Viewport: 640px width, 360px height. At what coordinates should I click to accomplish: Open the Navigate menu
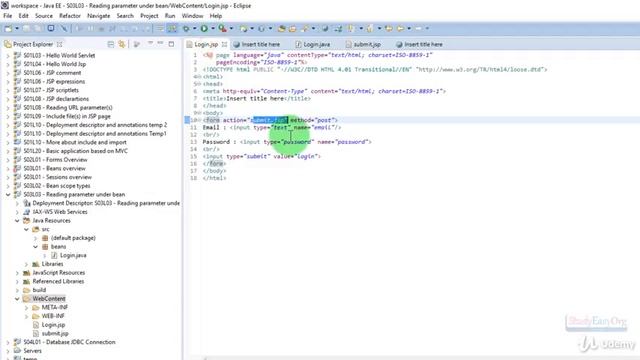tap(98, 16)
